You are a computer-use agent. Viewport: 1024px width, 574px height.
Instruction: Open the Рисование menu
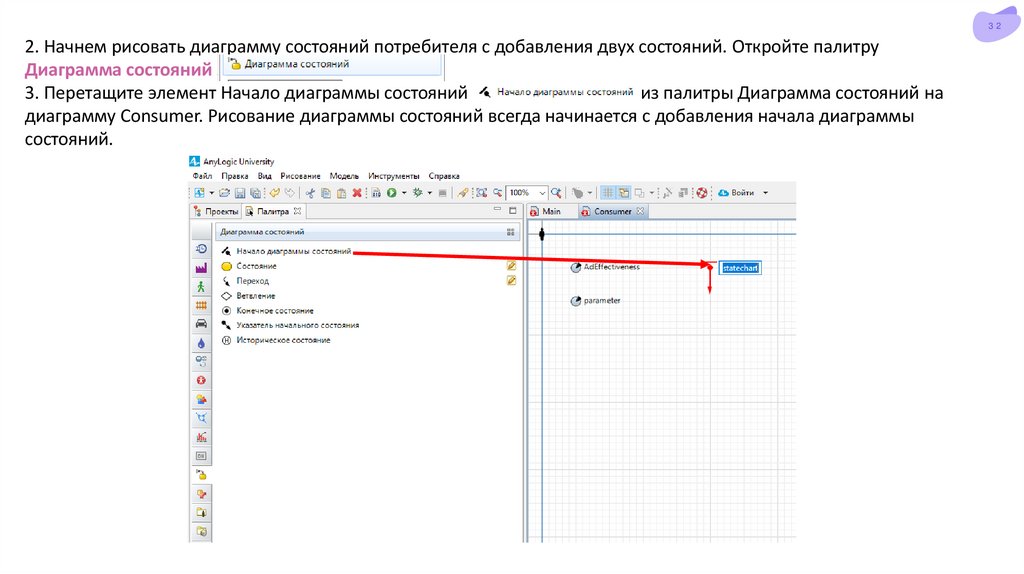(300, 176)
